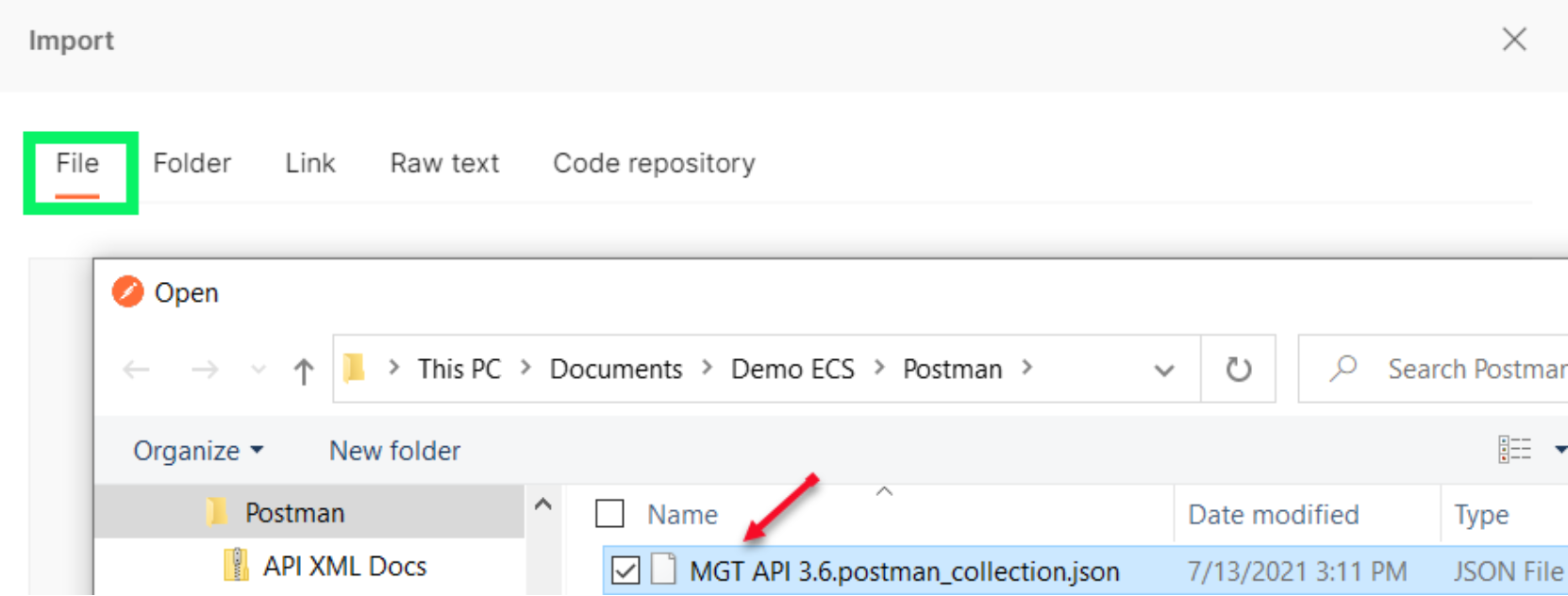This screenshot has height=596, width=1568.
Task: Uncheck the MGT API 3.6 file checkbox
Action: 626,571
